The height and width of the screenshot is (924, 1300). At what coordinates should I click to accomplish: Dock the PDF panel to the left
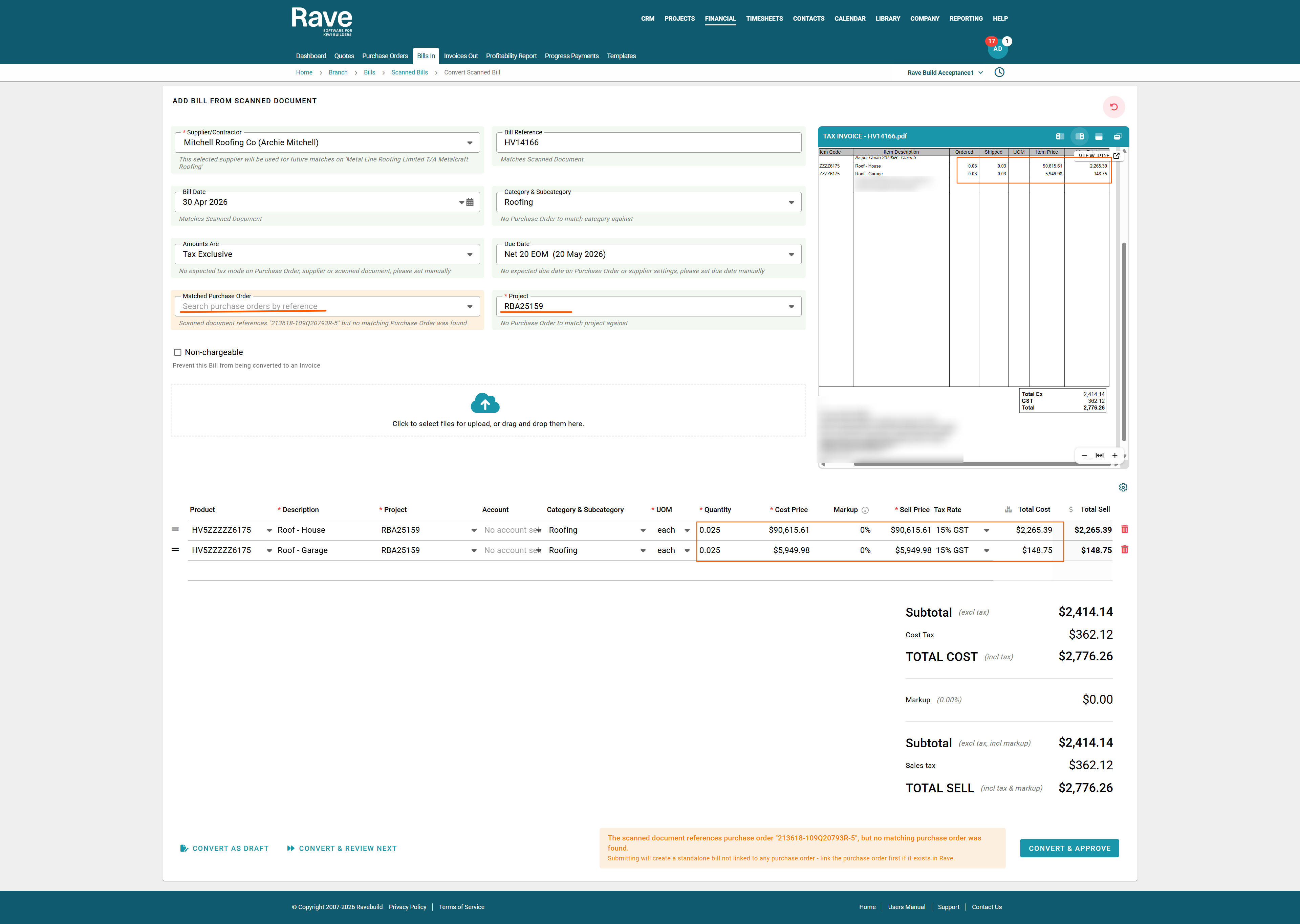(1059, 136)
